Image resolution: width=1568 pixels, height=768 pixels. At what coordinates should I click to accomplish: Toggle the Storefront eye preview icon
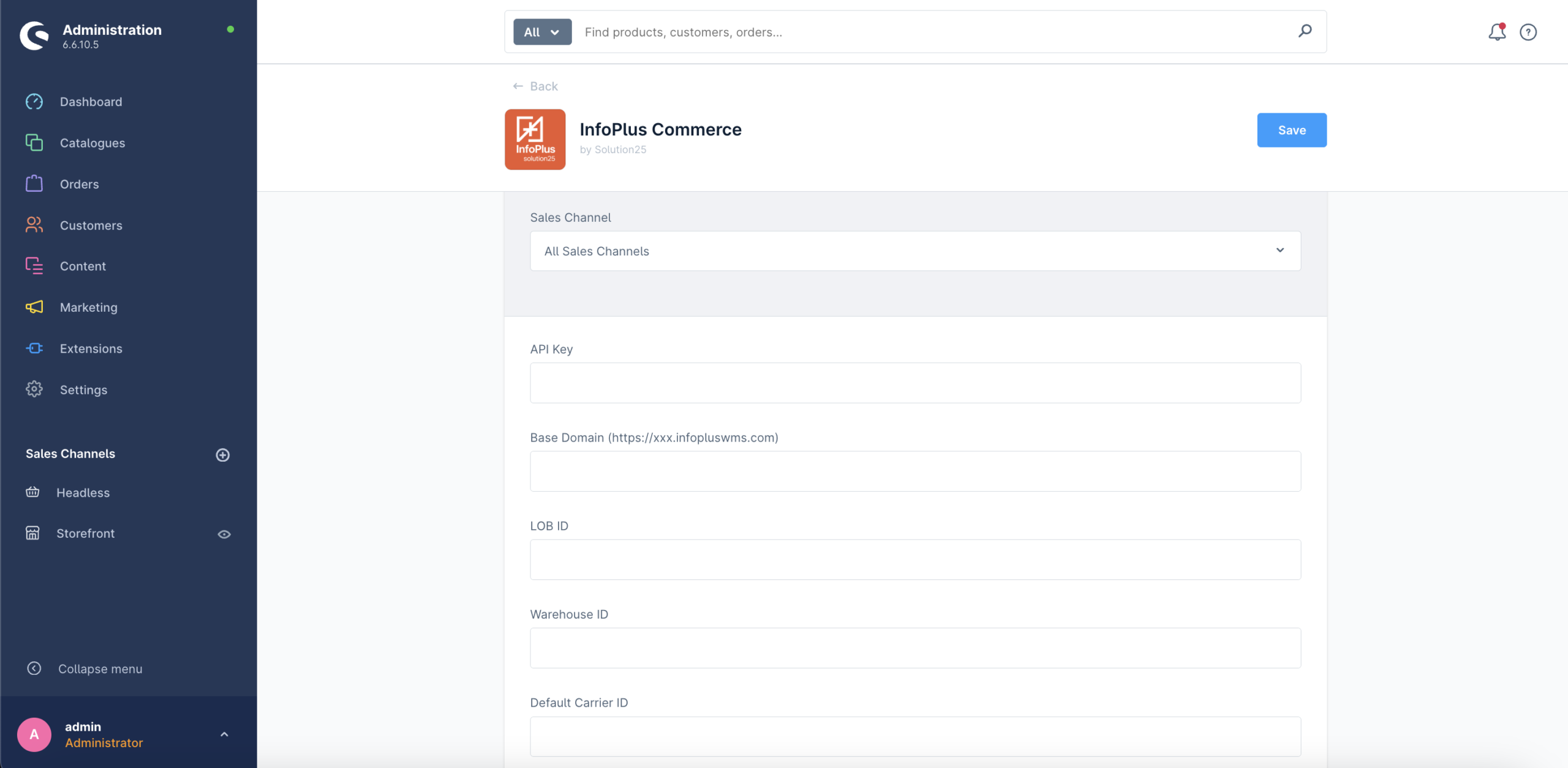(224, 534)
